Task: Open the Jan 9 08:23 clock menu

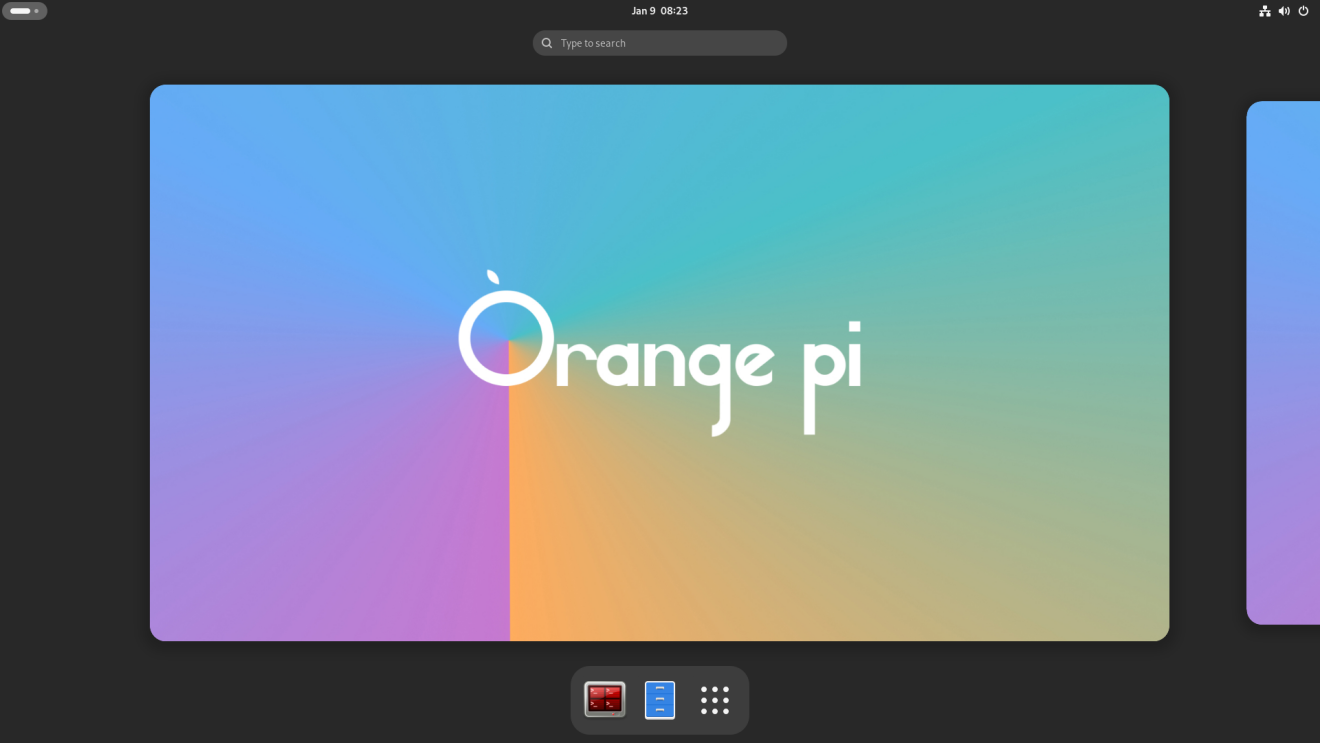Action: 660,11
